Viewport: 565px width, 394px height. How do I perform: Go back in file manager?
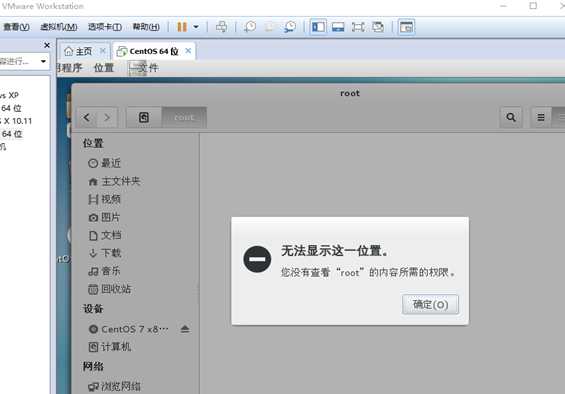coord(87,118)
